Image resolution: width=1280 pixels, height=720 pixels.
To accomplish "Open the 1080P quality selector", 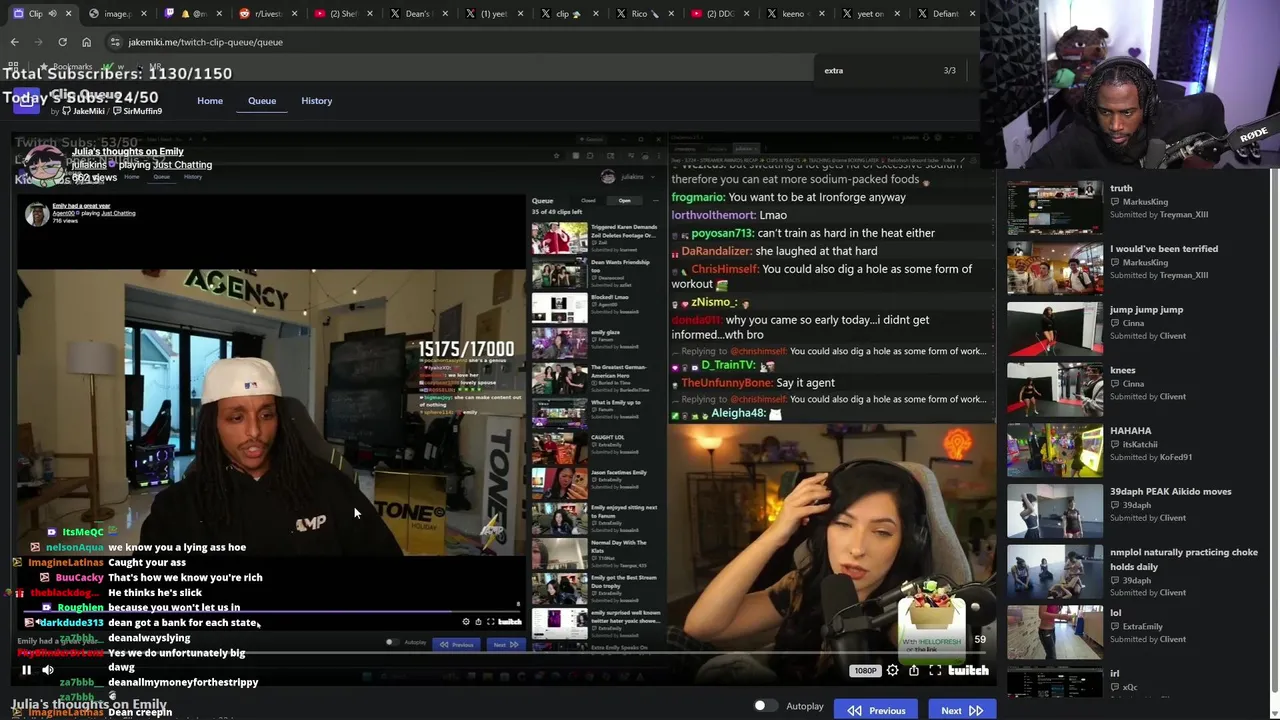I will tap(865, 670).
